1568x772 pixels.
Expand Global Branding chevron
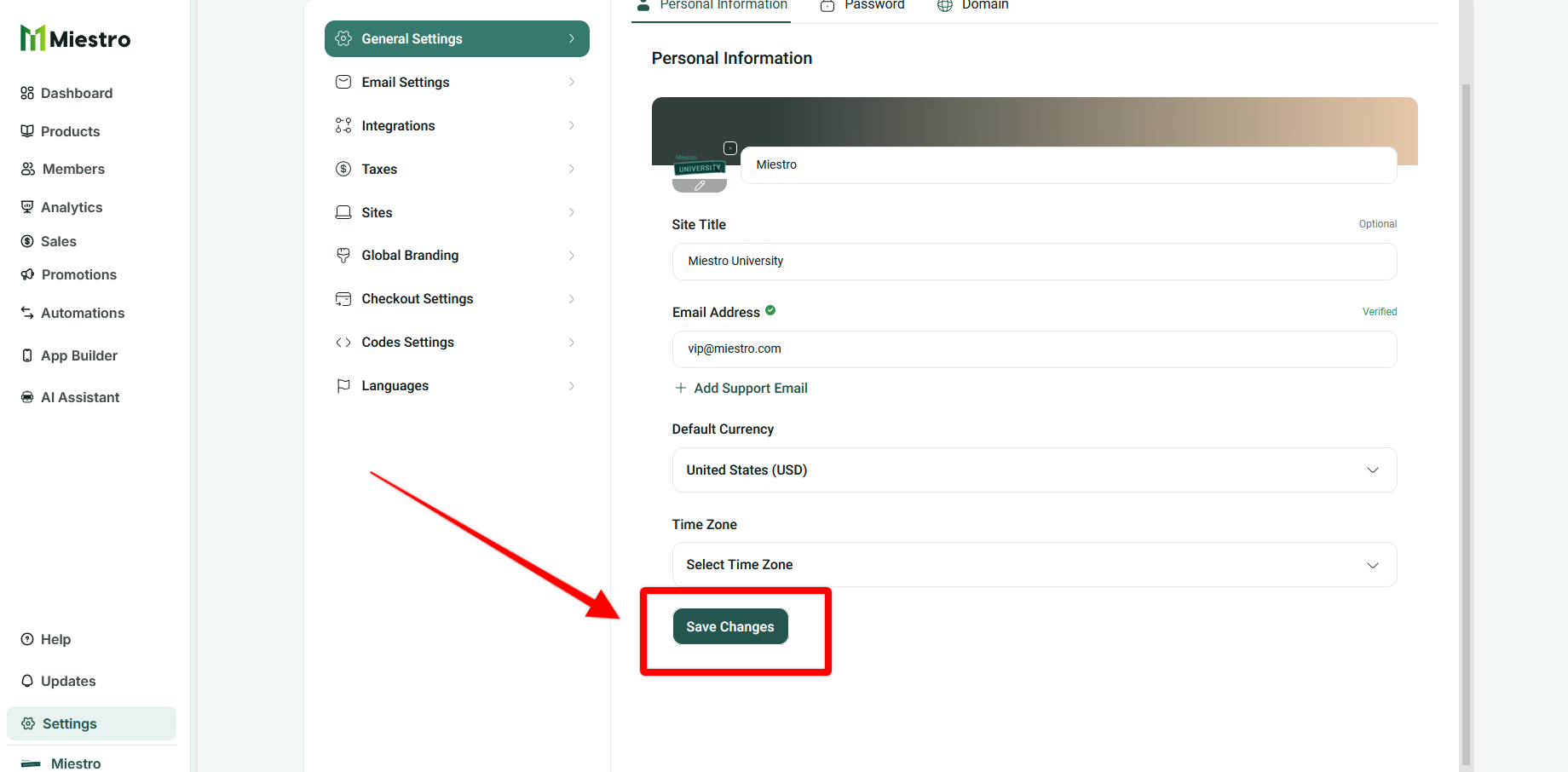point(572,256)
